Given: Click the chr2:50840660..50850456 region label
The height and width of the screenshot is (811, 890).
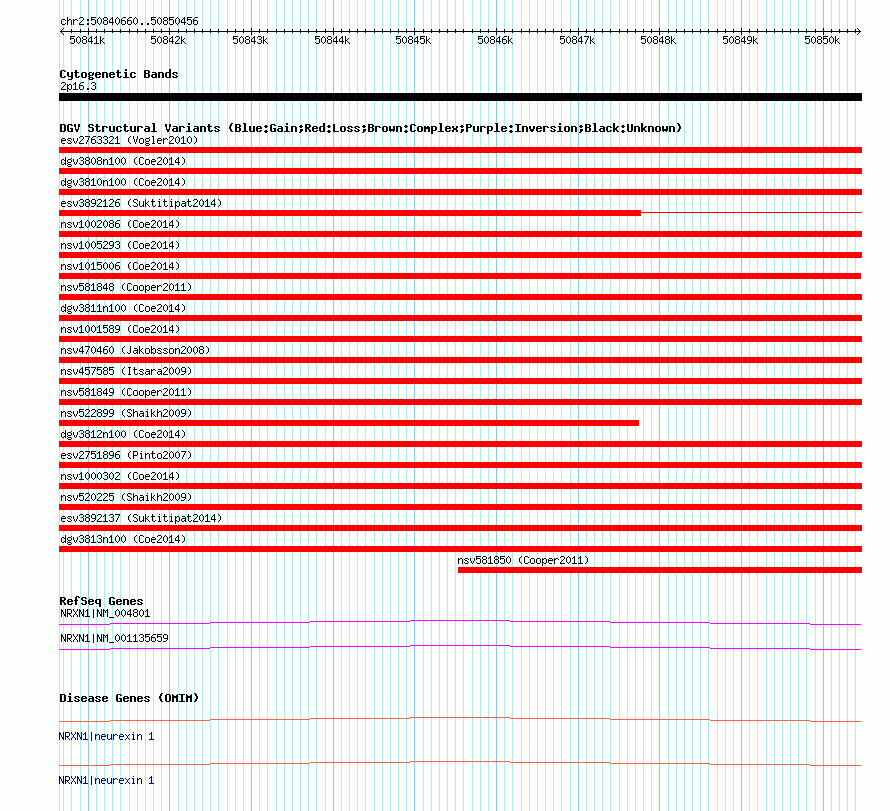Looking at the screenshot, I should coord(129,22).
